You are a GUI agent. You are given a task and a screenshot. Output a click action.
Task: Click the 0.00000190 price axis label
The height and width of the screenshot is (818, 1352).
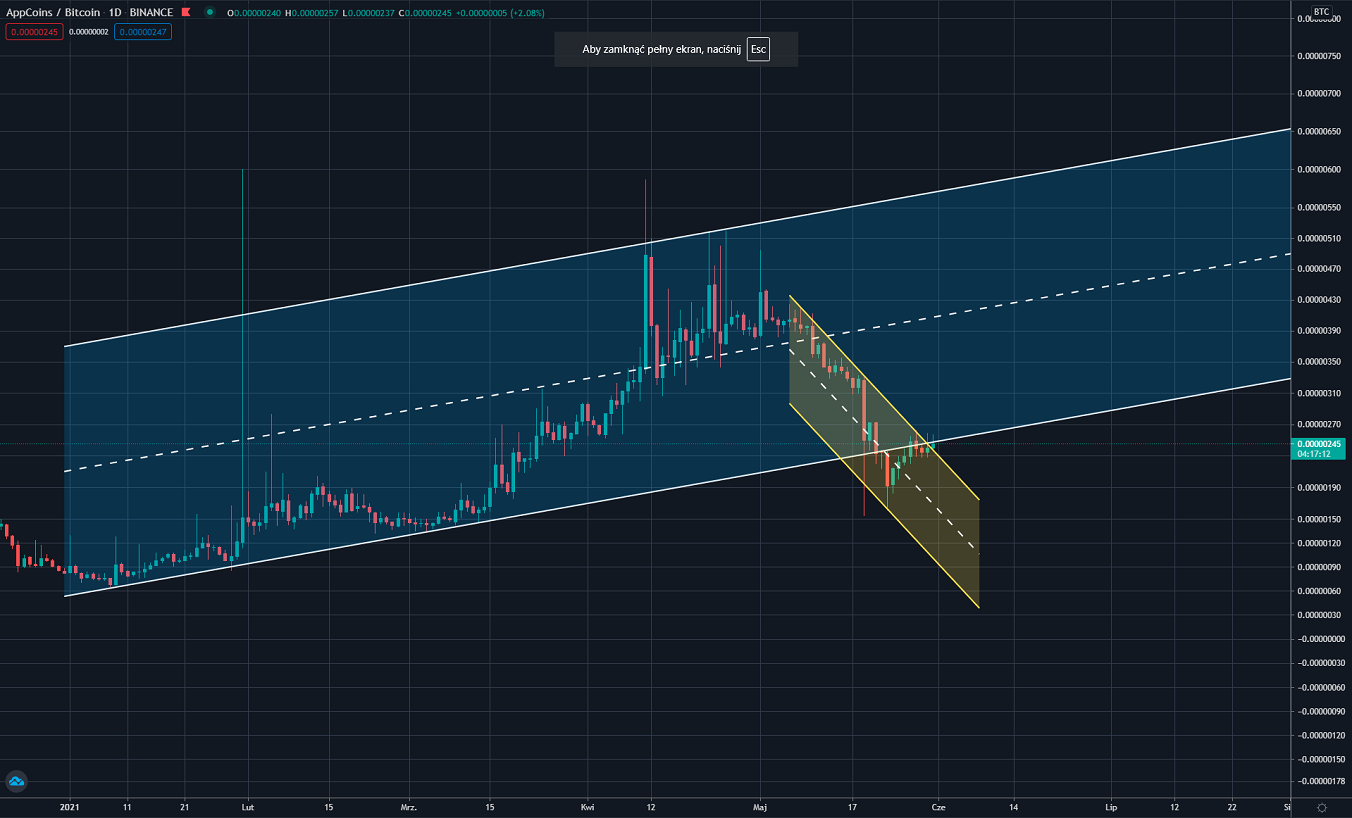coord(1317,488)
